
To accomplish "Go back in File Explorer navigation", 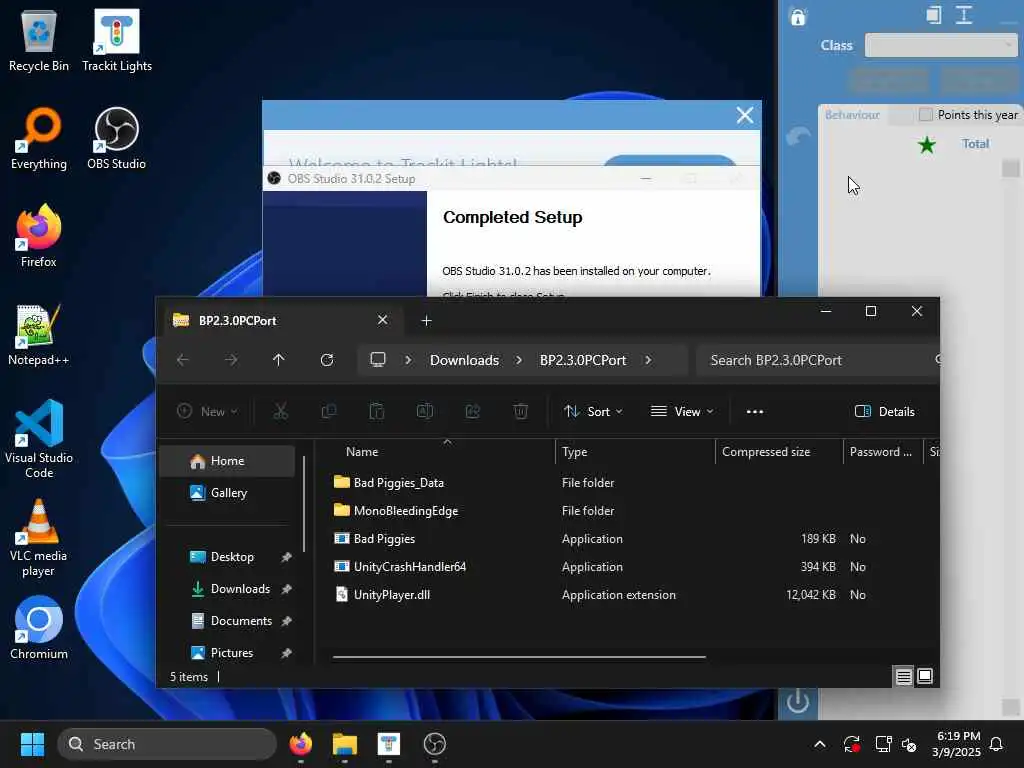I will [x=183, y=360].
